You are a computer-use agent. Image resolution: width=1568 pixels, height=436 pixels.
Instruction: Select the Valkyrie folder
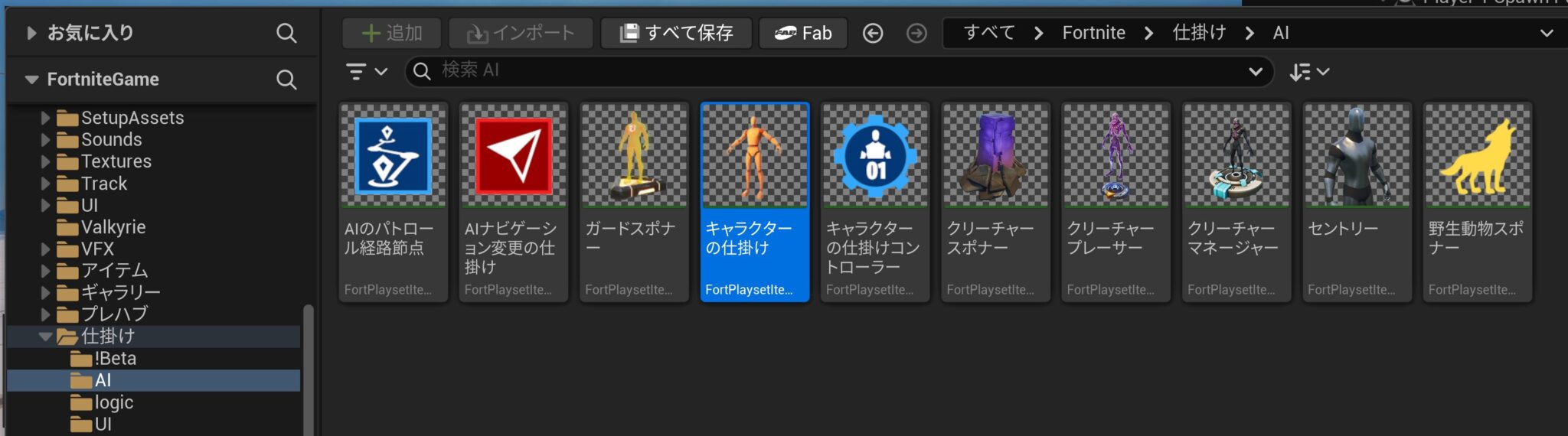[113, 227]
